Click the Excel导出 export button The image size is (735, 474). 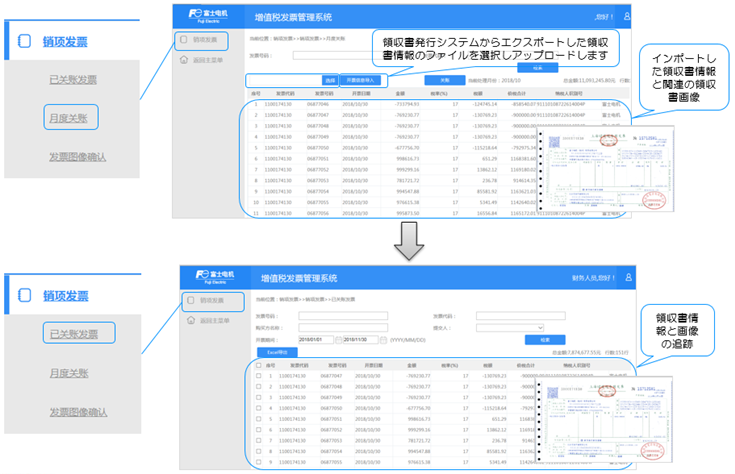[273, 352]
